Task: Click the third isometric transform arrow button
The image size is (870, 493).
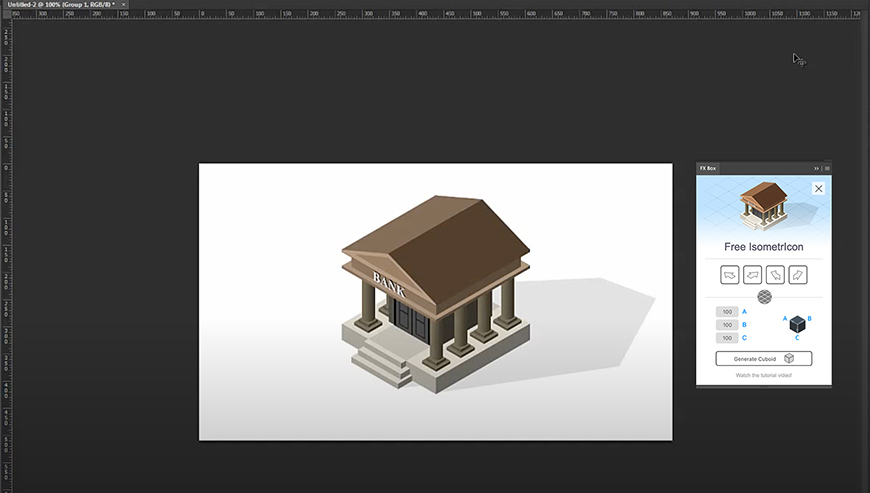Action: [775, 275]
